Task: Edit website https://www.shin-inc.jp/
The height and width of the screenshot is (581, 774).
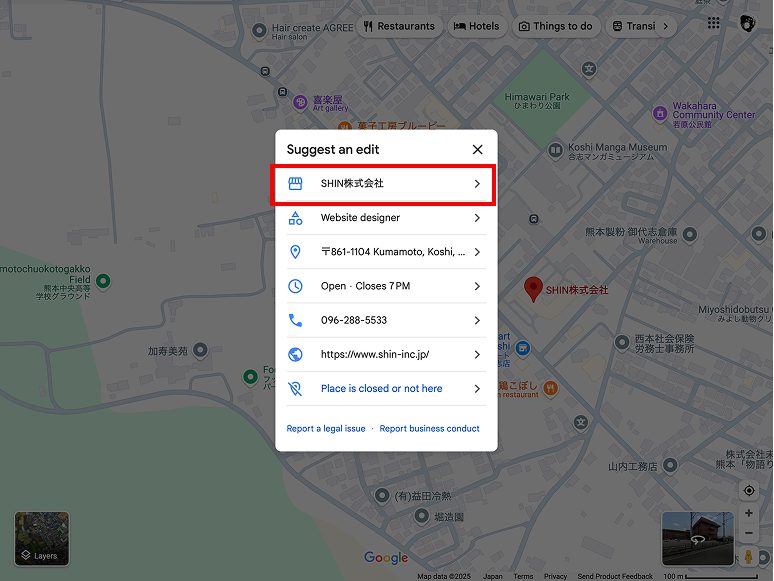Action: click(x=386, y=354)
